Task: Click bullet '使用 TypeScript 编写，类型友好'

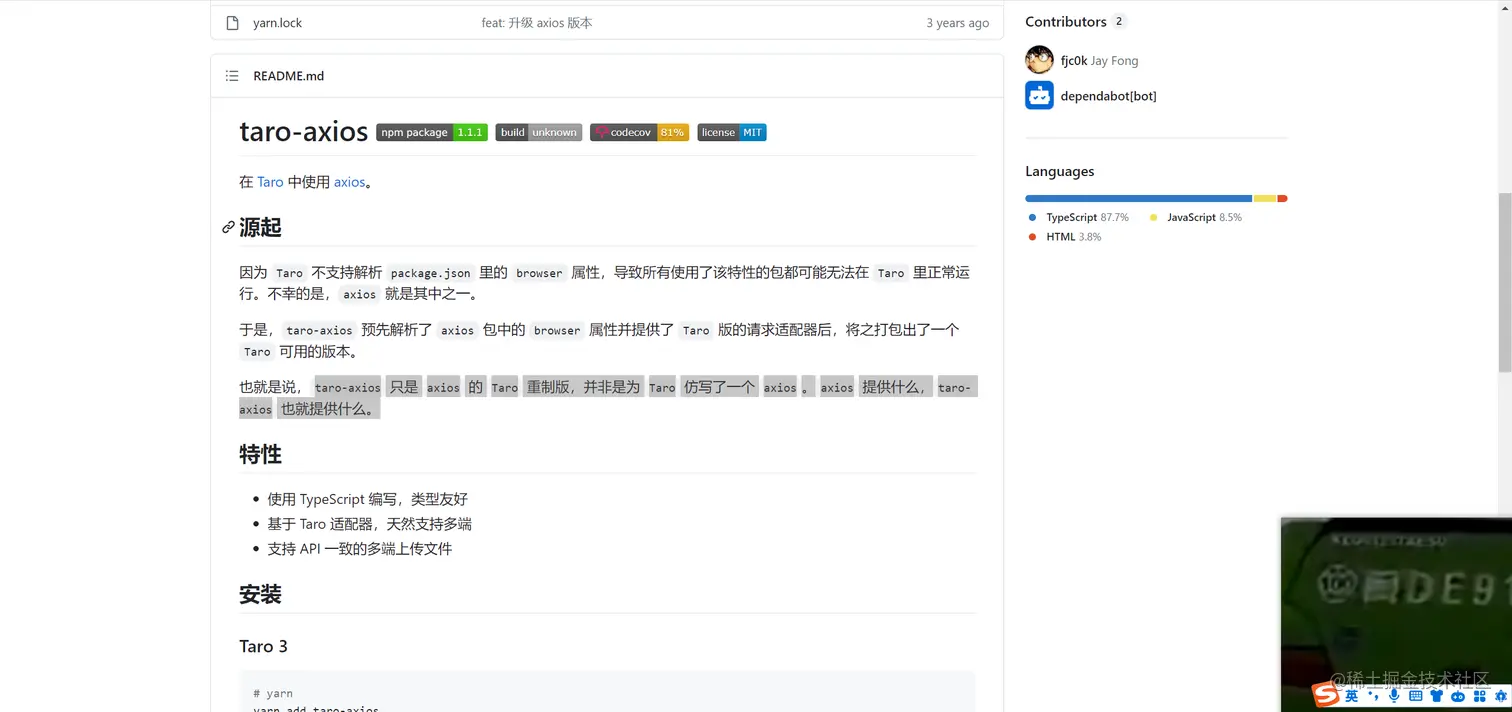Action: (x=367, y=499)
